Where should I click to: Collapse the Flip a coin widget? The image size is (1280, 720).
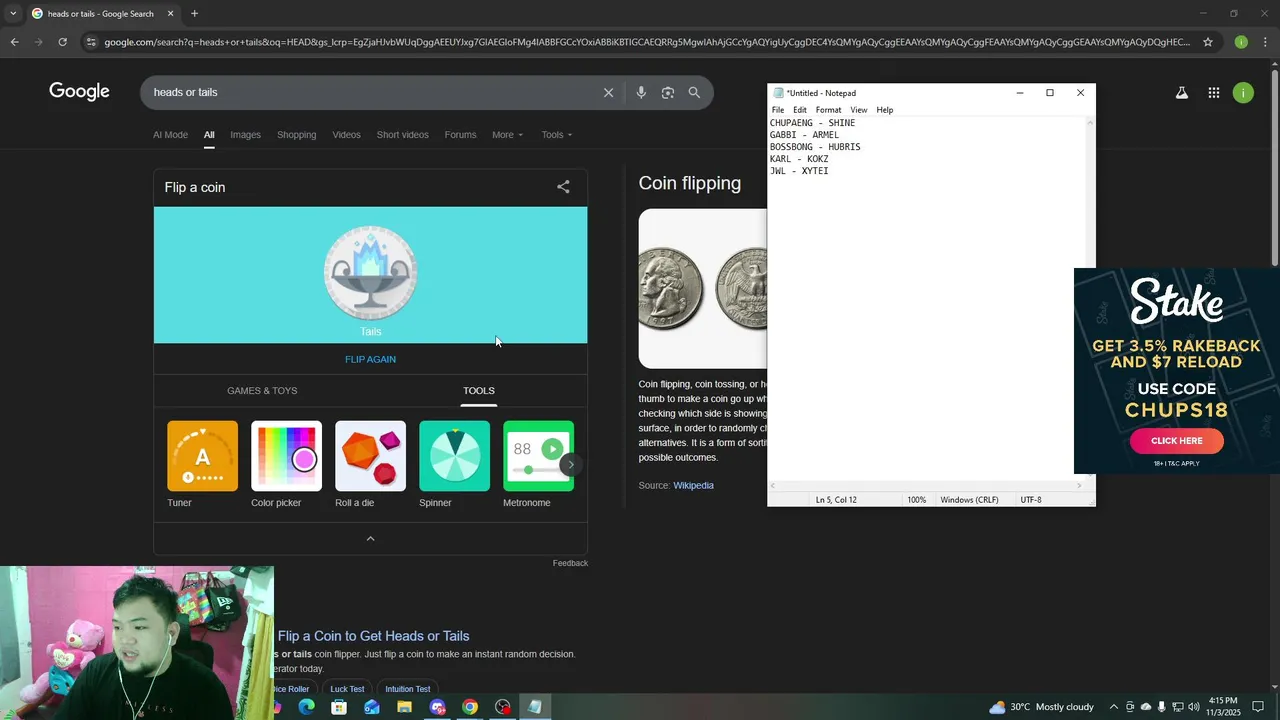[370, 538]
